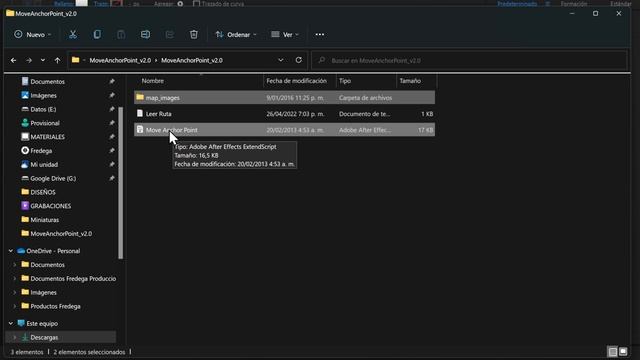Switch to large icons view in status bar
The height and width of the screenshot is (360, 640).
[623, 352]
